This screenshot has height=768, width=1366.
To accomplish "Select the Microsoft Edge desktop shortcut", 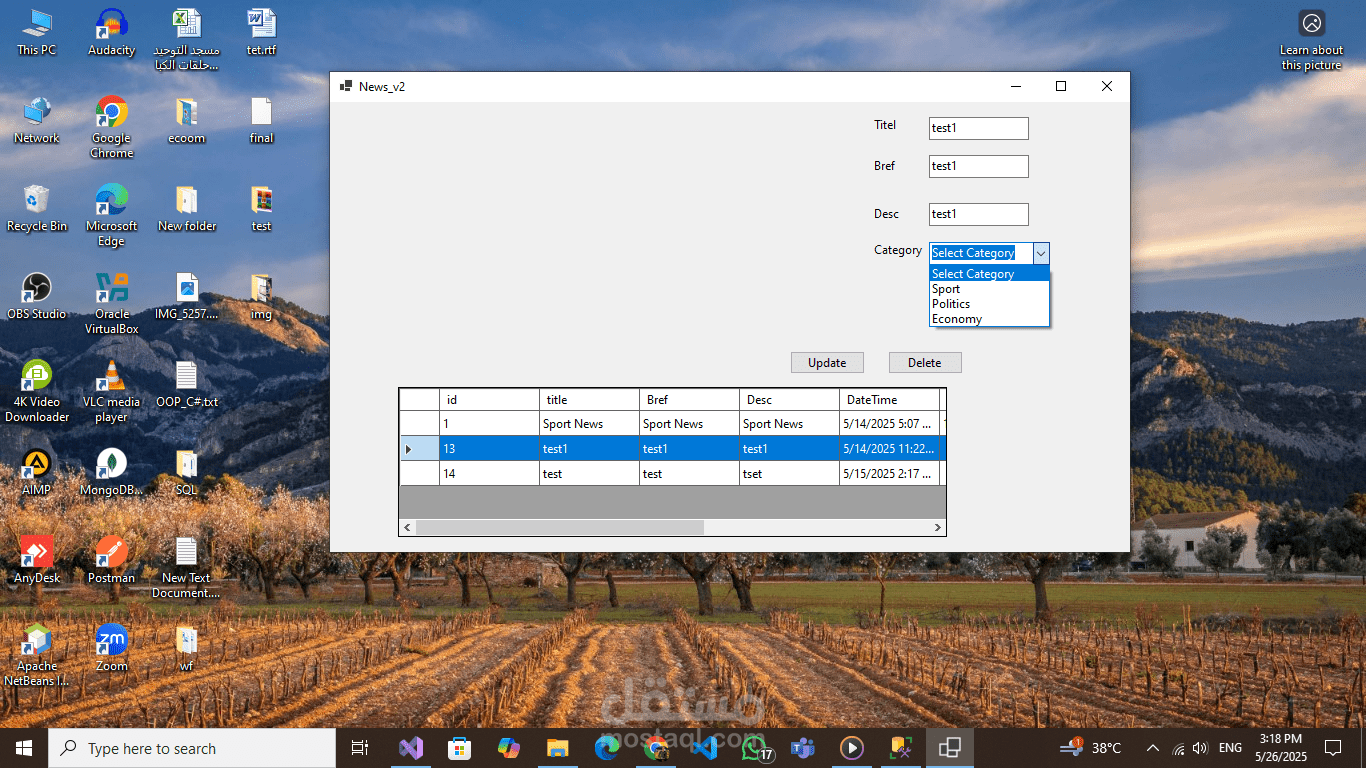I will 111,215.
